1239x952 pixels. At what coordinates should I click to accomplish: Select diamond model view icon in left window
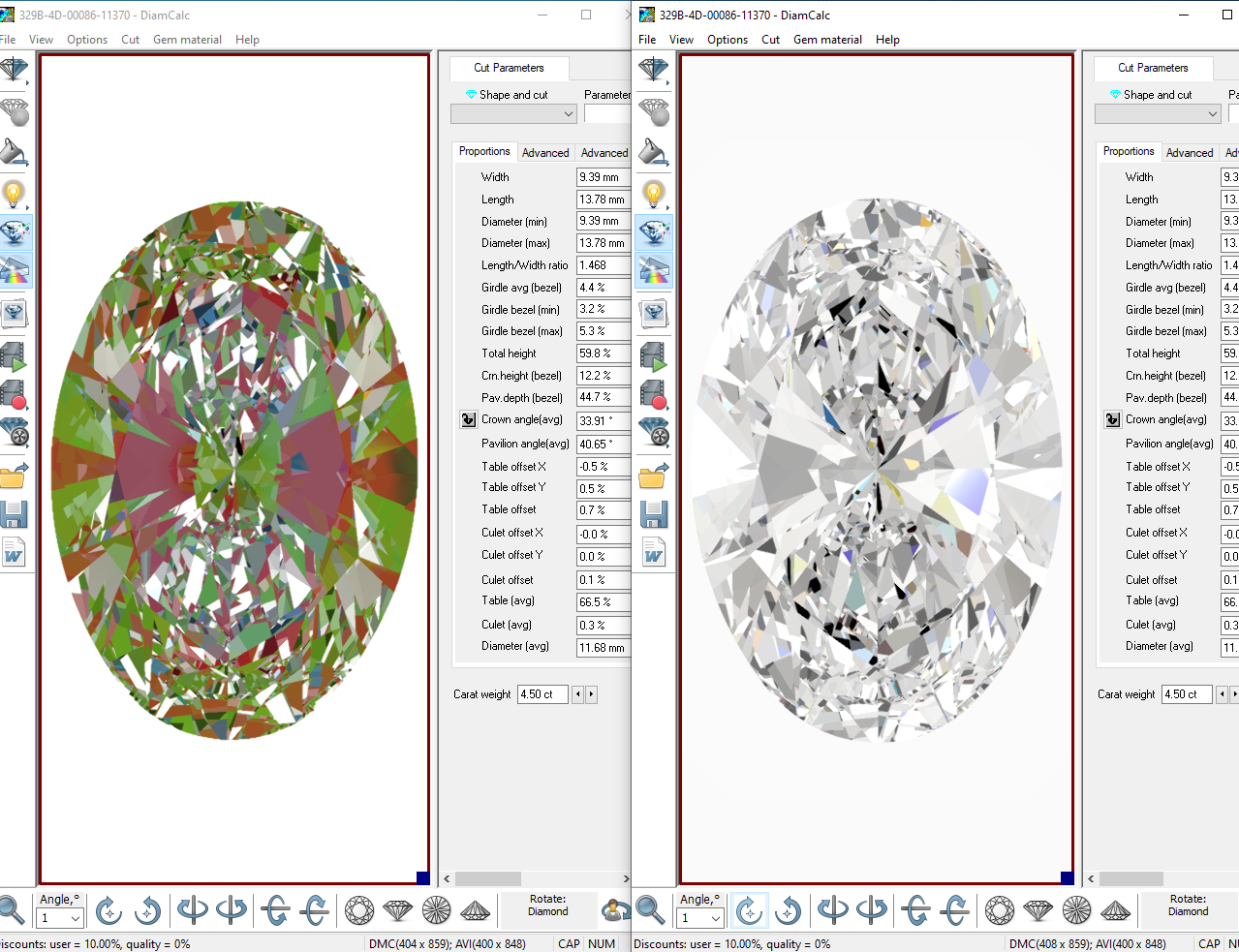[14, 71]
